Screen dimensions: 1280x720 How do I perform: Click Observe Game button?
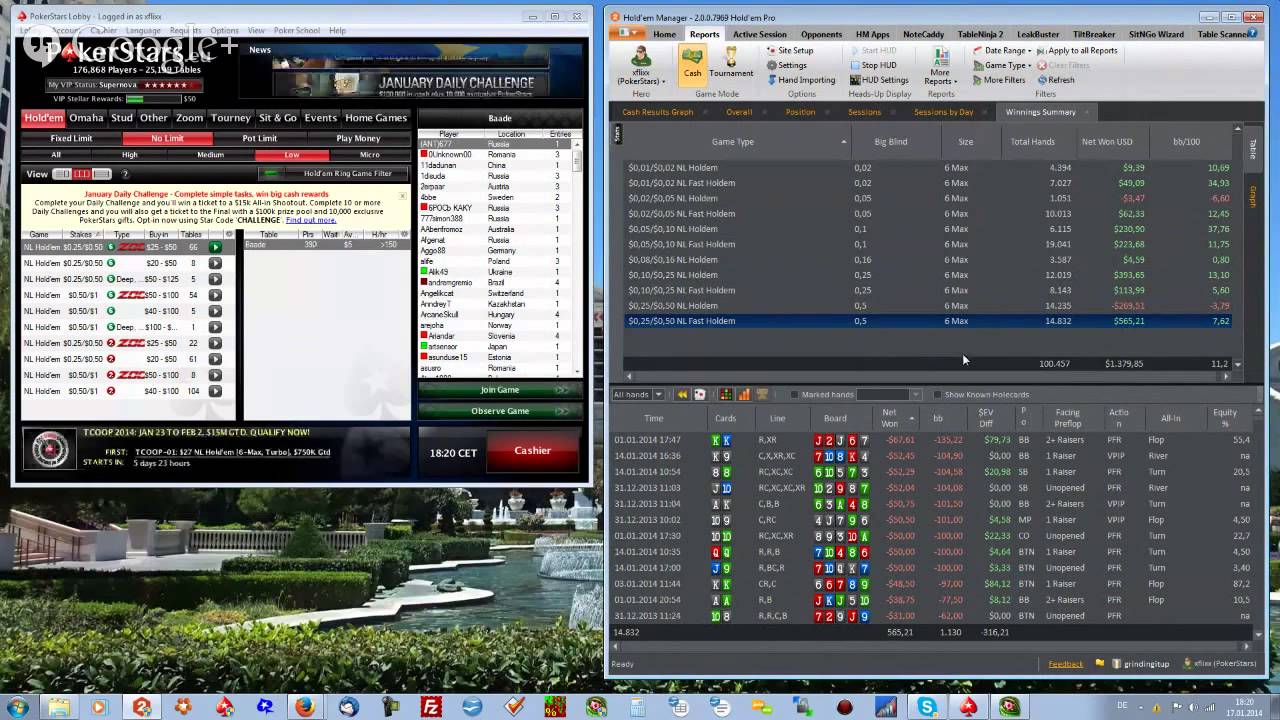(x=500, y=411)
